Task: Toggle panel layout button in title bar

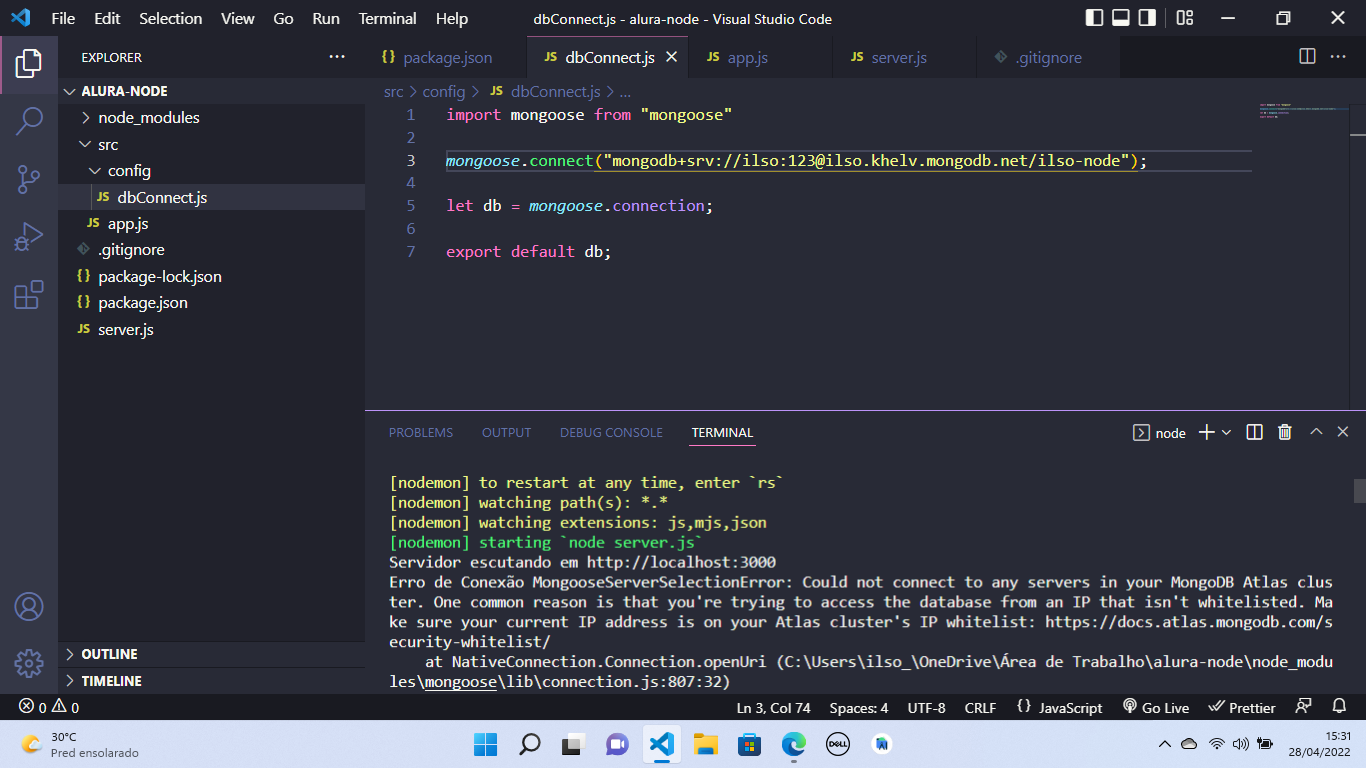Action: 1121,18
